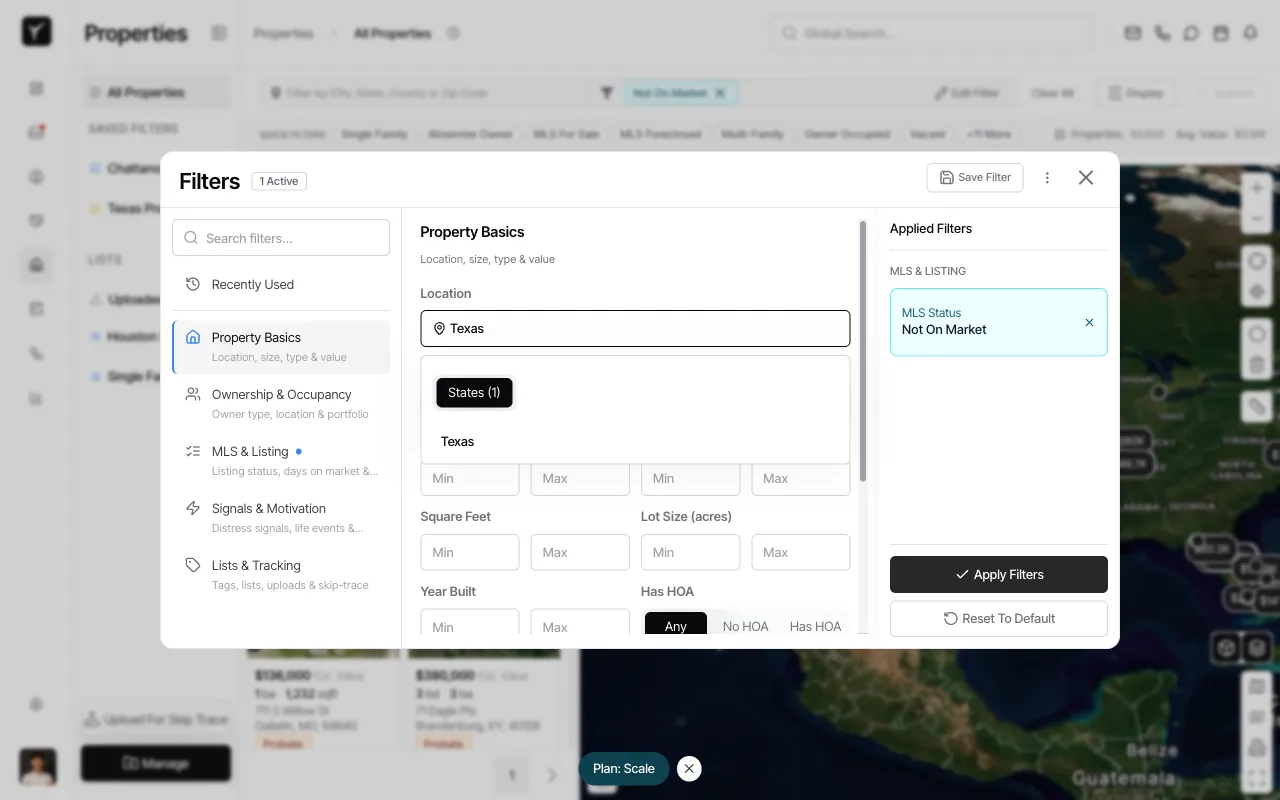
Task: Select the Has HOA option
Action: click(x=815, y=625)
